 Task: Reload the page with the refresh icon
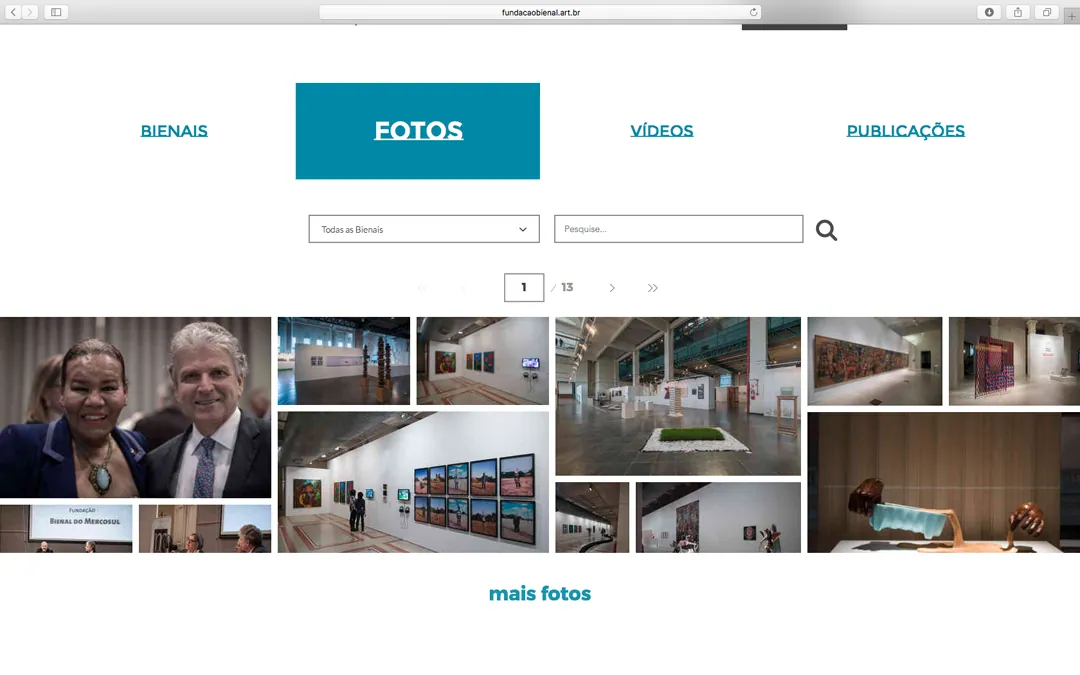(754, 12)
